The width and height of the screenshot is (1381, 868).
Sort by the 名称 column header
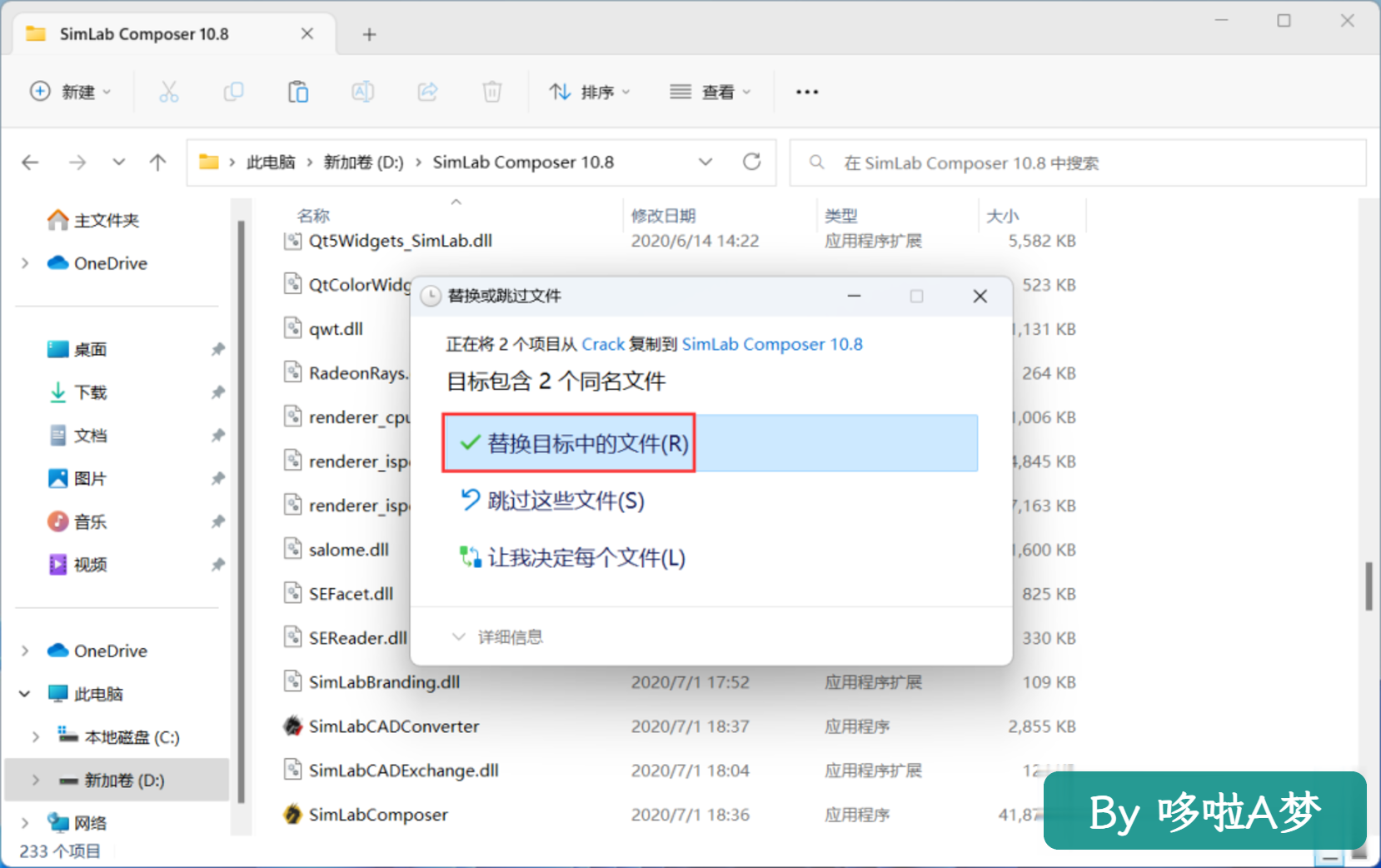[314, 216]
